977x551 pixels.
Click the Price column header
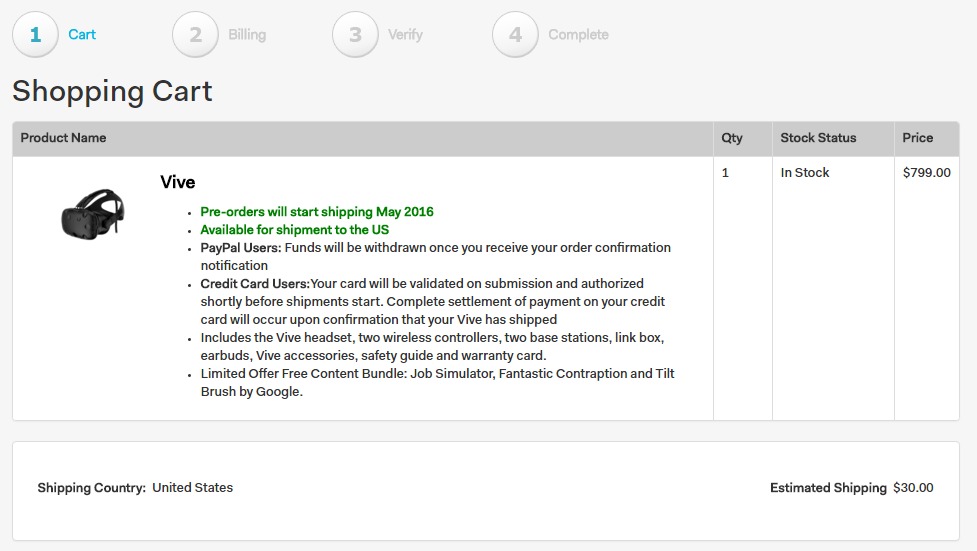point(917,138)
